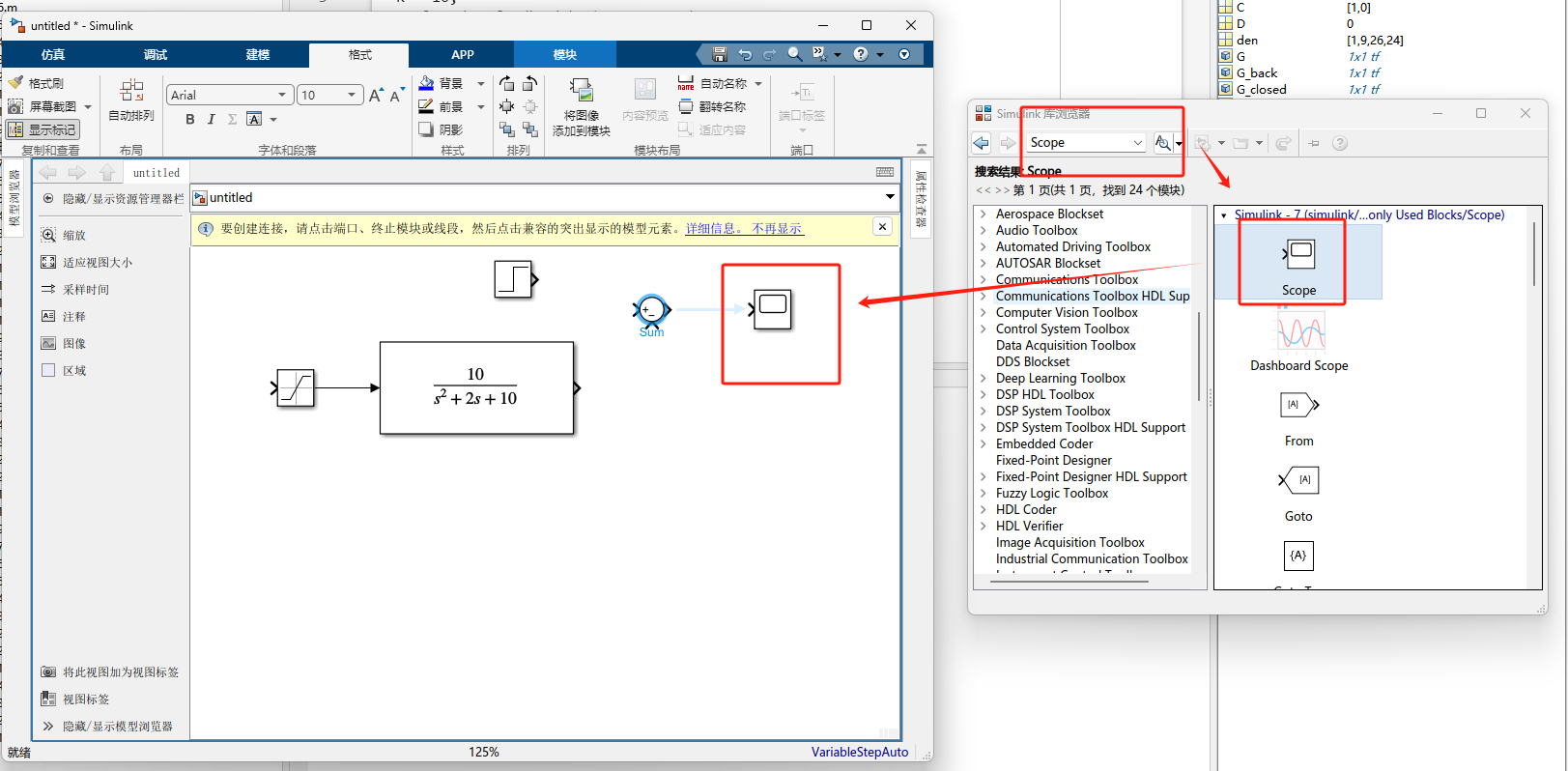Click the Saturation block on the canvas

tap(296, 387)
